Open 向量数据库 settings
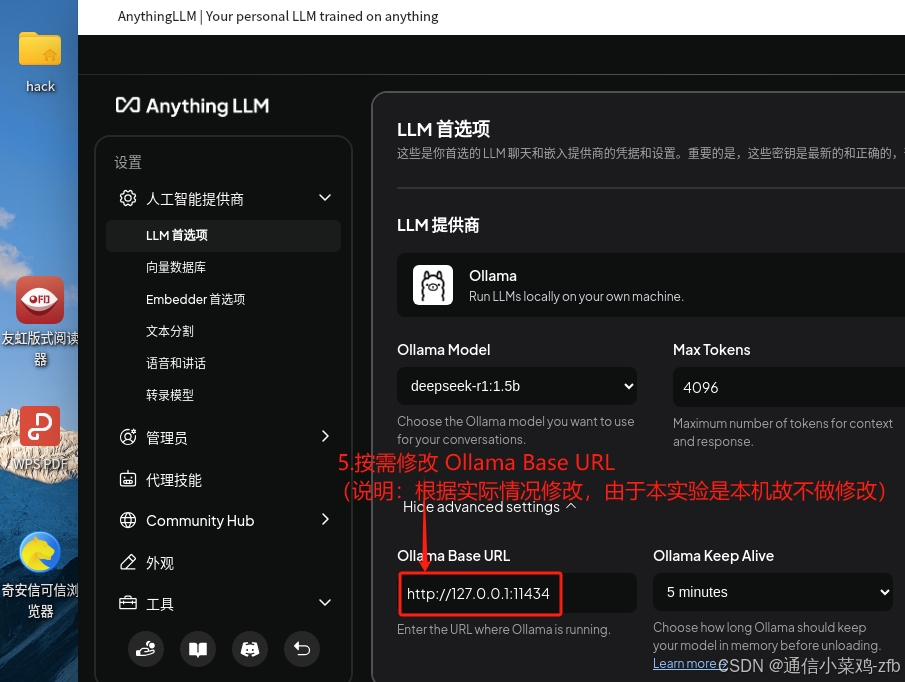Screen dimensions: 905x682 (176, 267)
